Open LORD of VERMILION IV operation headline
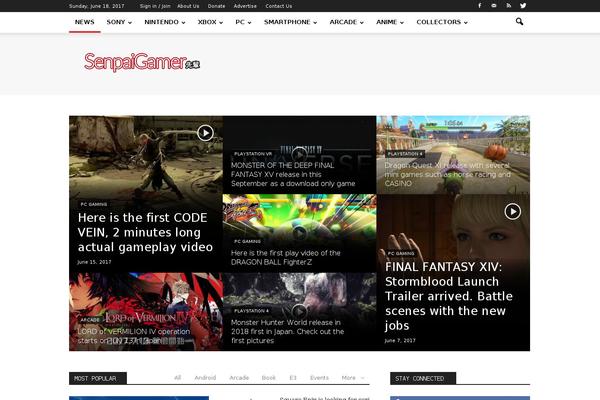 pyautogui.click(x=134, y=336)
